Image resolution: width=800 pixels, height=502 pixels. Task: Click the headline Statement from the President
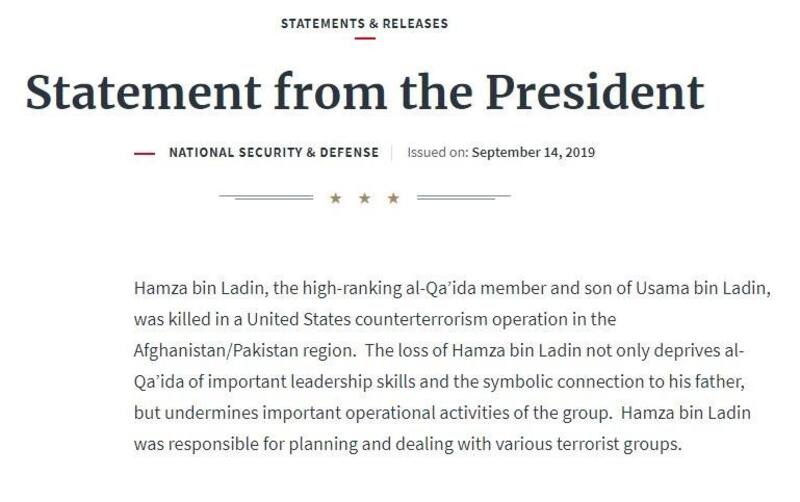365,92
